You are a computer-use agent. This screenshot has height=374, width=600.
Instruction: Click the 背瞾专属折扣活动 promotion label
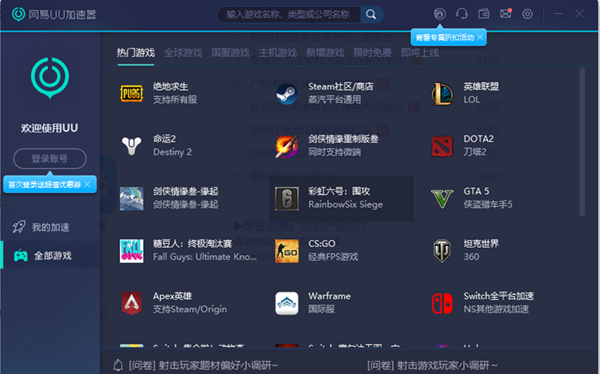pos(445,38)
